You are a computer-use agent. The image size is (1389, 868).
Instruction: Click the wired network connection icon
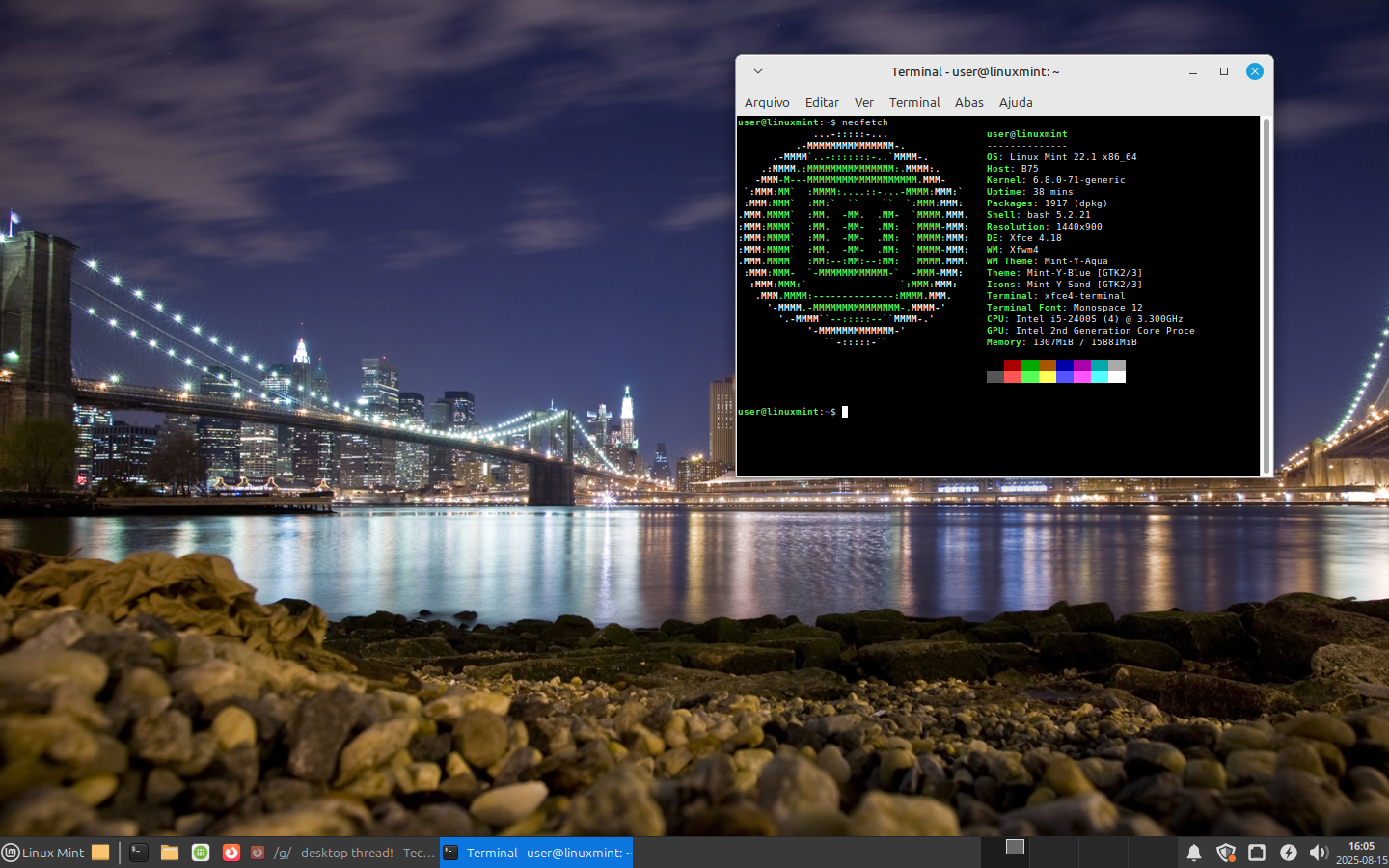click(1257, 853)
